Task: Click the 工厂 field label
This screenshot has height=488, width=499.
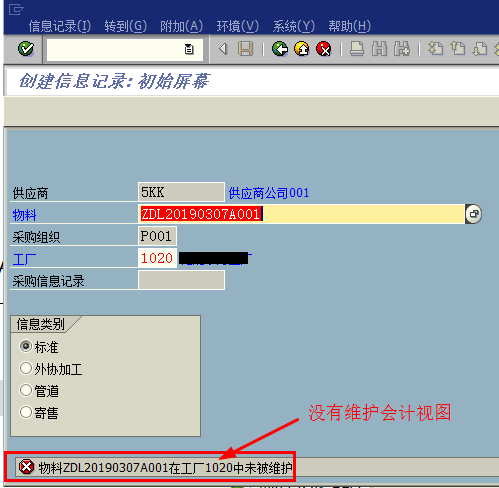Action: [24, 259]
